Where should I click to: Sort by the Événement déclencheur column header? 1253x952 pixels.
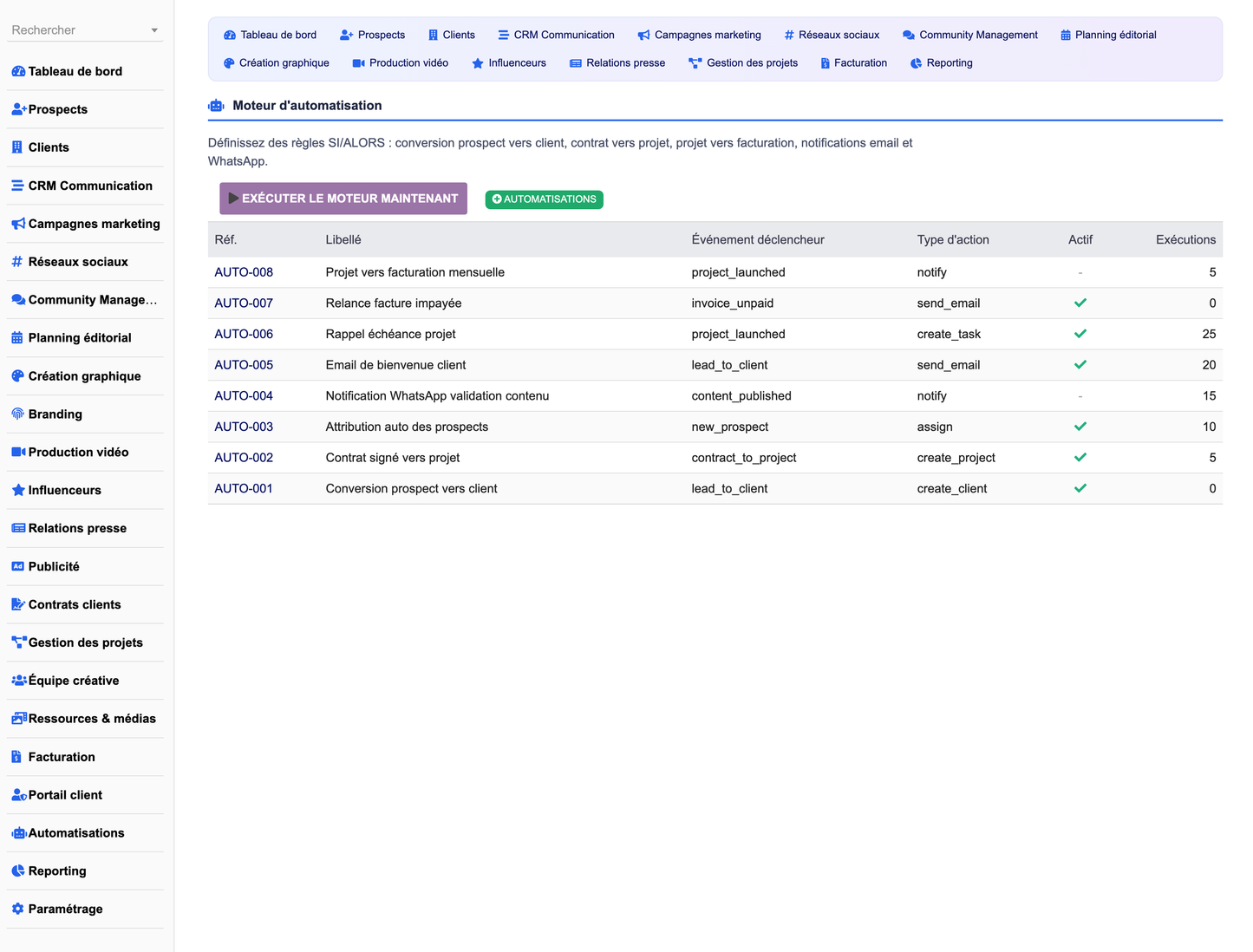758,239
